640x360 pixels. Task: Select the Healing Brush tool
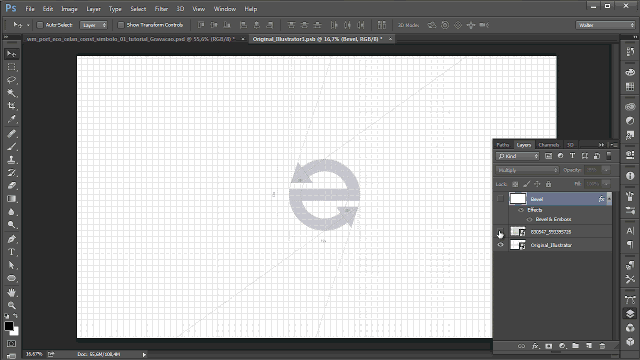(x=11, y=133)
